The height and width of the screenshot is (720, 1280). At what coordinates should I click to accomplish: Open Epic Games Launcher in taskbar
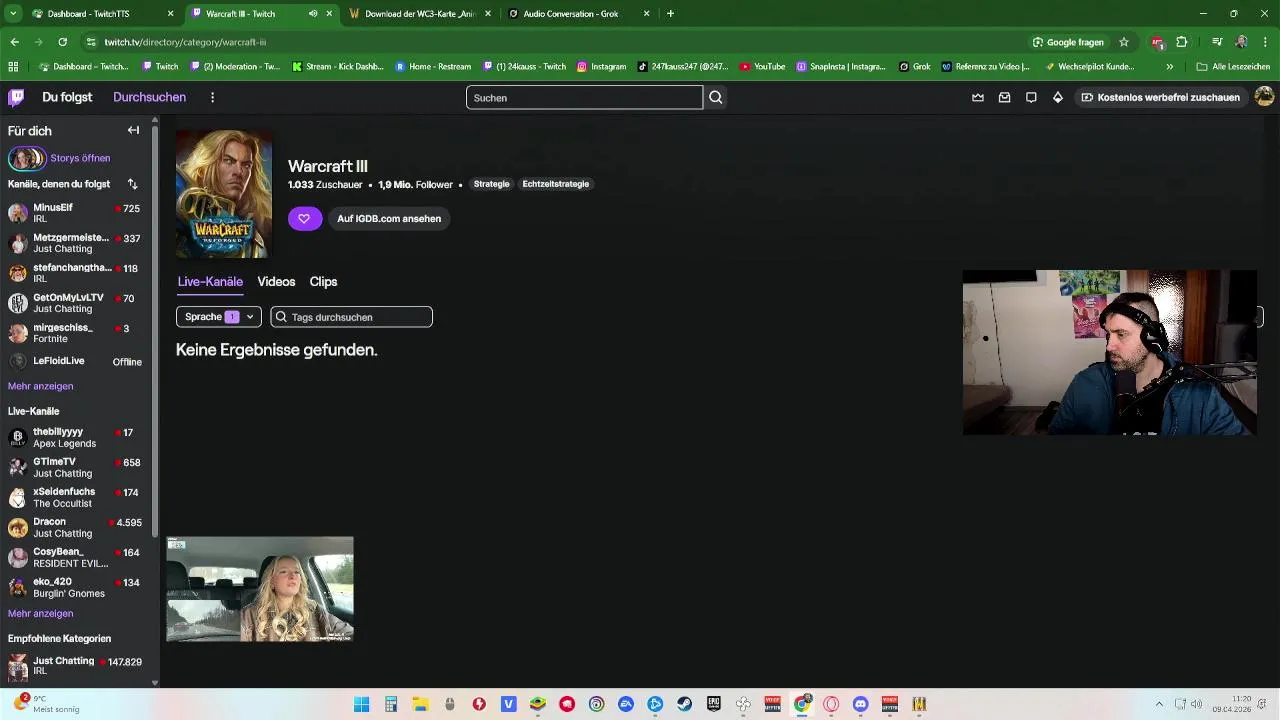[714, 704]
